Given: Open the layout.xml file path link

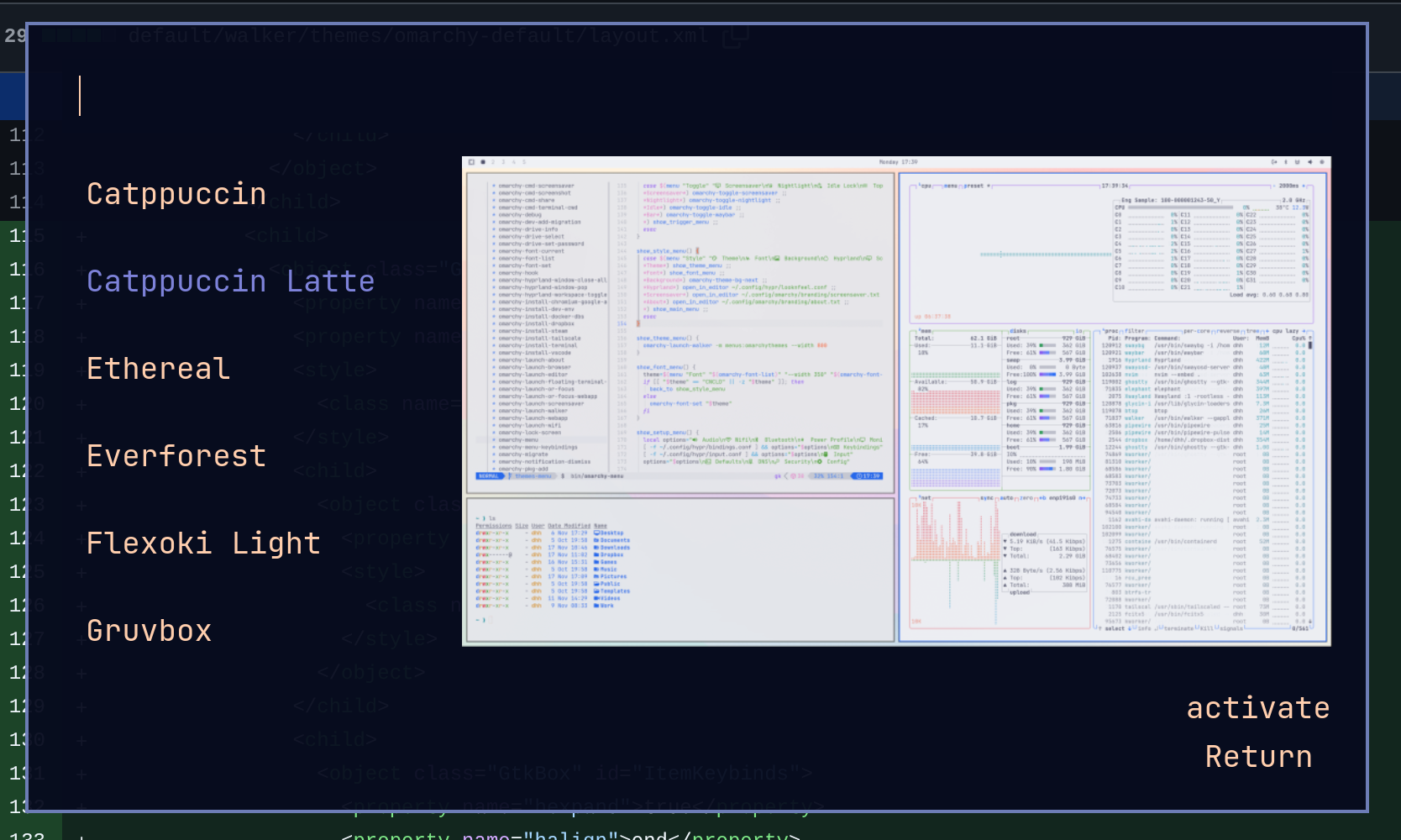Looking at the screenshot, I should (x=418, y=36).
